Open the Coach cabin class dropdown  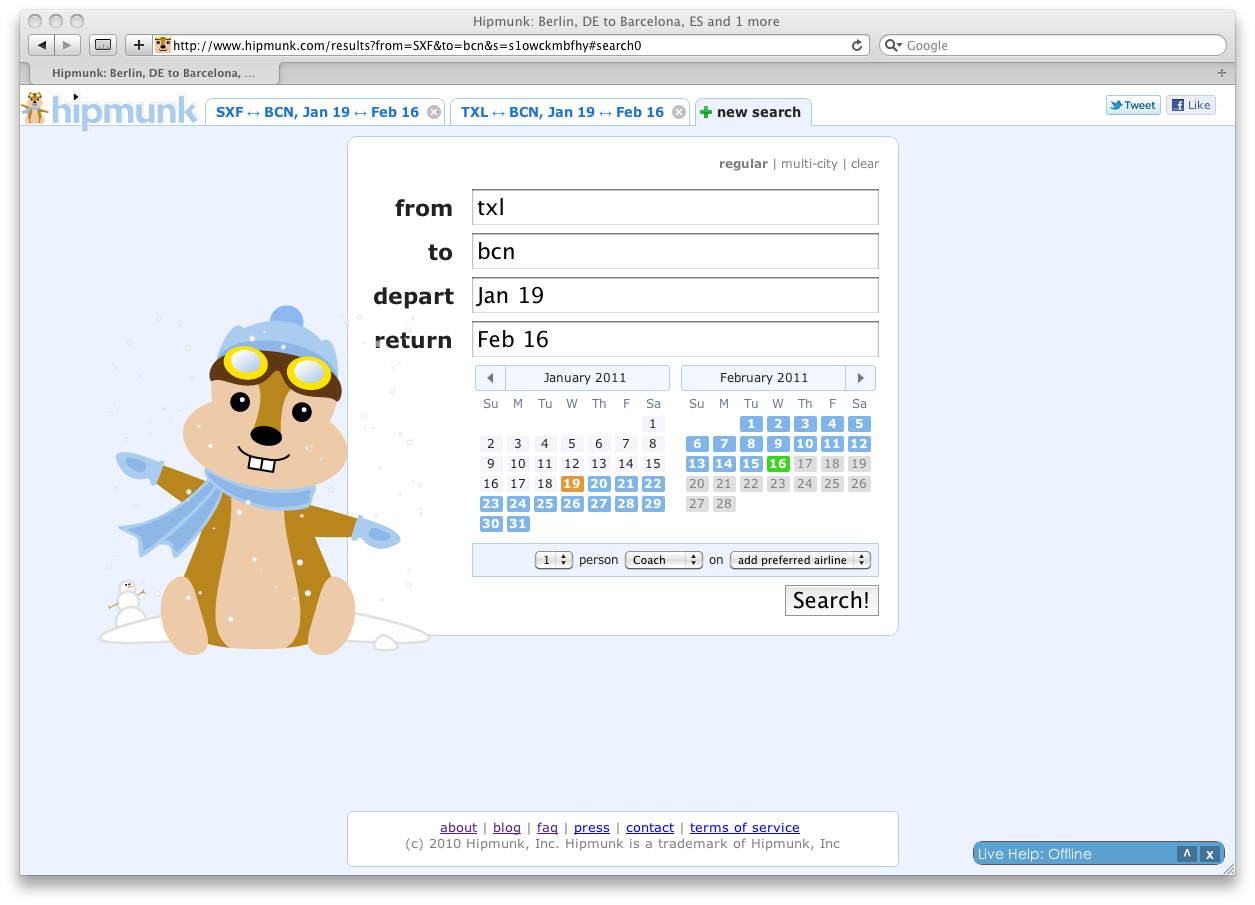[663, 560]
